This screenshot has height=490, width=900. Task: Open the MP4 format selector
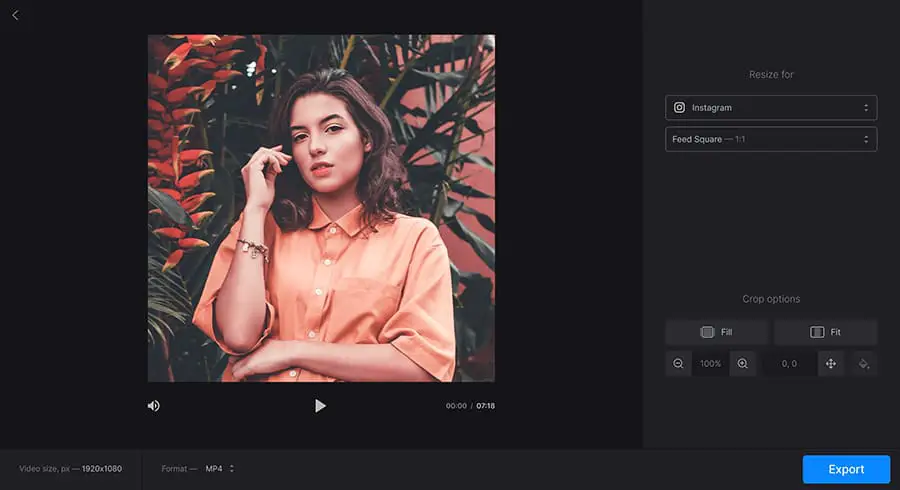pyautogui.click(x=219, y=468)
